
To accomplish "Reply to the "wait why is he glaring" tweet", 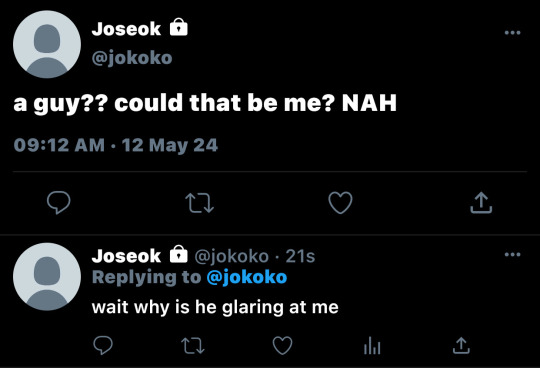I will coord(103,345).
